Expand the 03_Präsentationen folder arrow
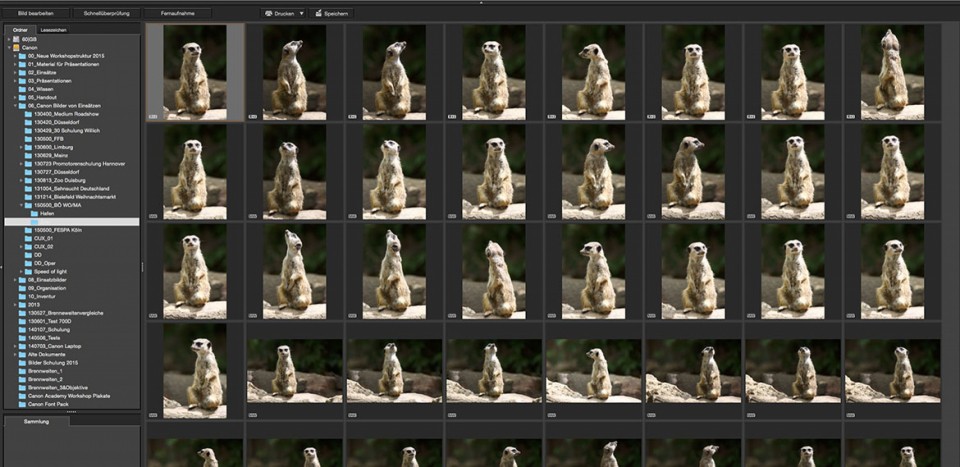 pyautogui.click(x=15, y=80)
